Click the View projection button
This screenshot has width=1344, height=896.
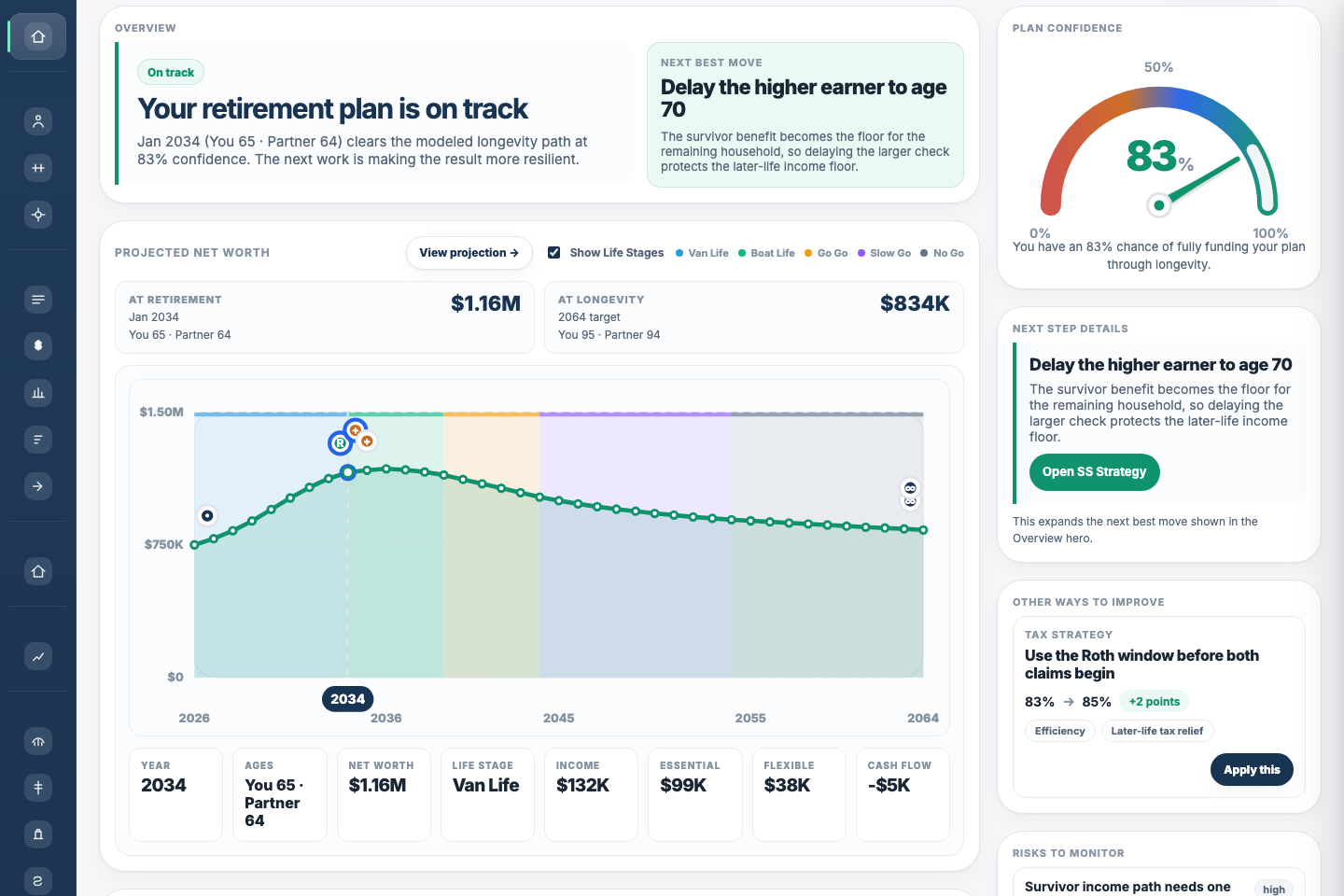pos(469,252)
